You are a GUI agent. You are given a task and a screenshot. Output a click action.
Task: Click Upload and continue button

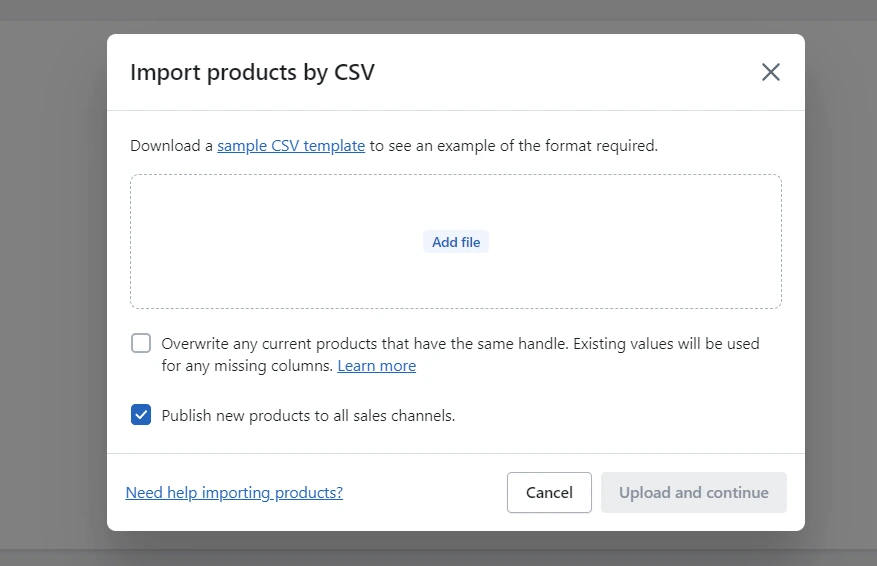point(693,493)
